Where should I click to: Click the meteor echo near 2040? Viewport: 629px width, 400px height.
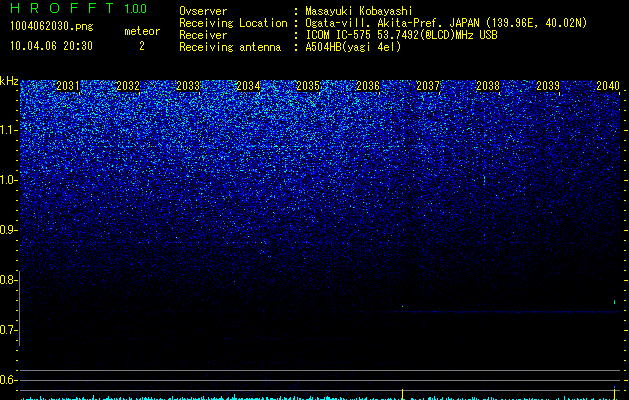614,302
